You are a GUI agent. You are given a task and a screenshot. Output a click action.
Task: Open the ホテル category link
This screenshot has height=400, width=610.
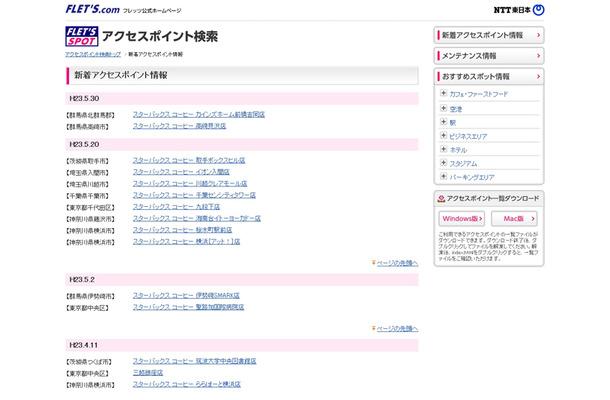pyautogui.click(x=458, y=150)
